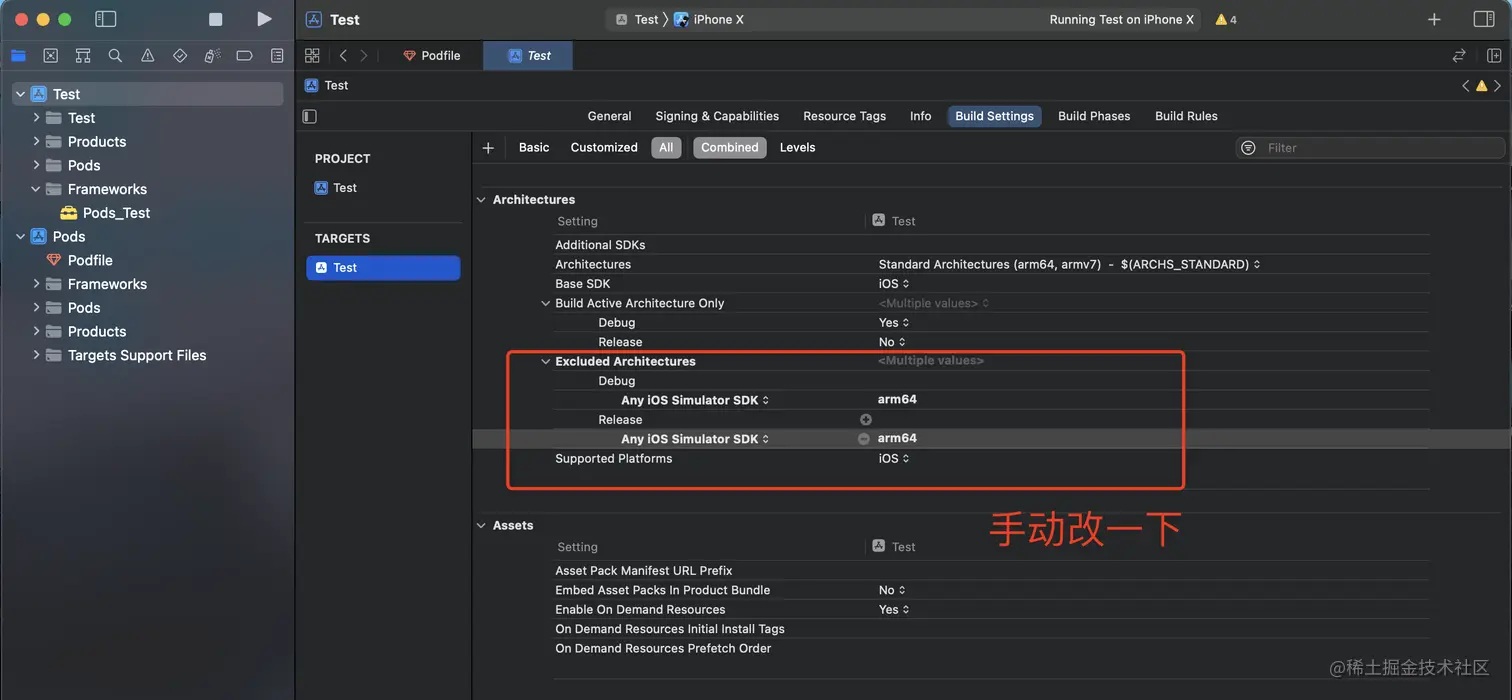
Task: Click the build settings Filter field
Action: [1370, 148]
